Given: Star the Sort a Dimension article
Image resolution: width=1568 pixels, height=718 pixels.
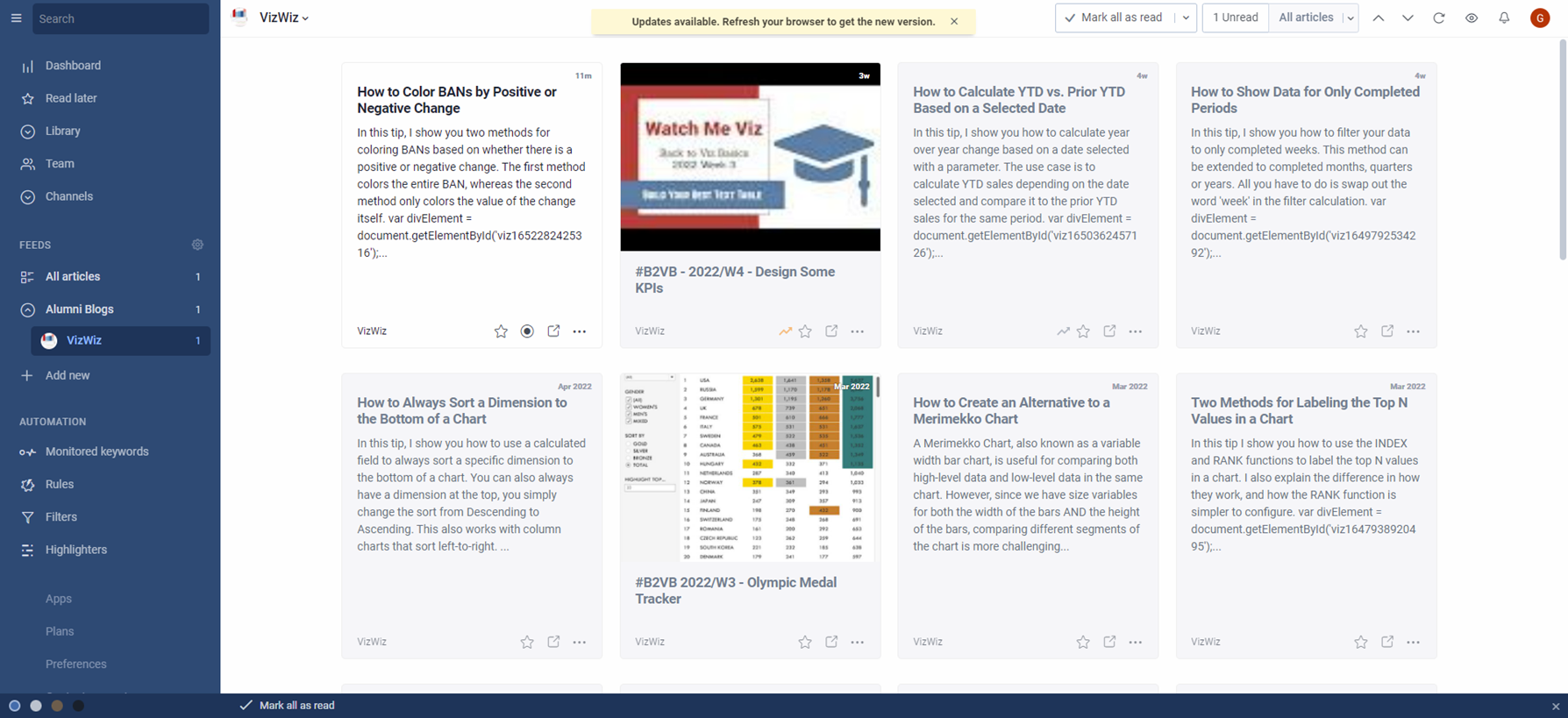Looking at the screenshot, I should 527,642.
